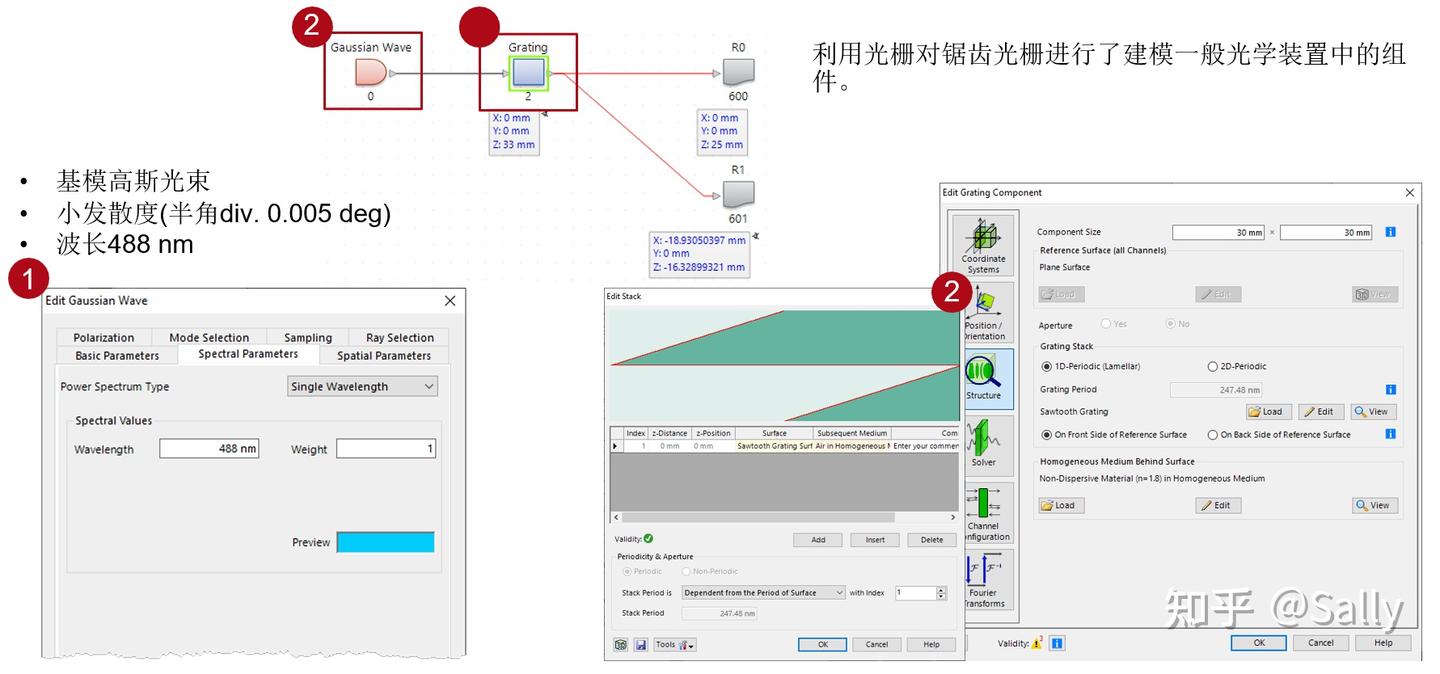Open the Channel Configuration page icon
Screen dimensions: 1440x674
click(983, 513)
